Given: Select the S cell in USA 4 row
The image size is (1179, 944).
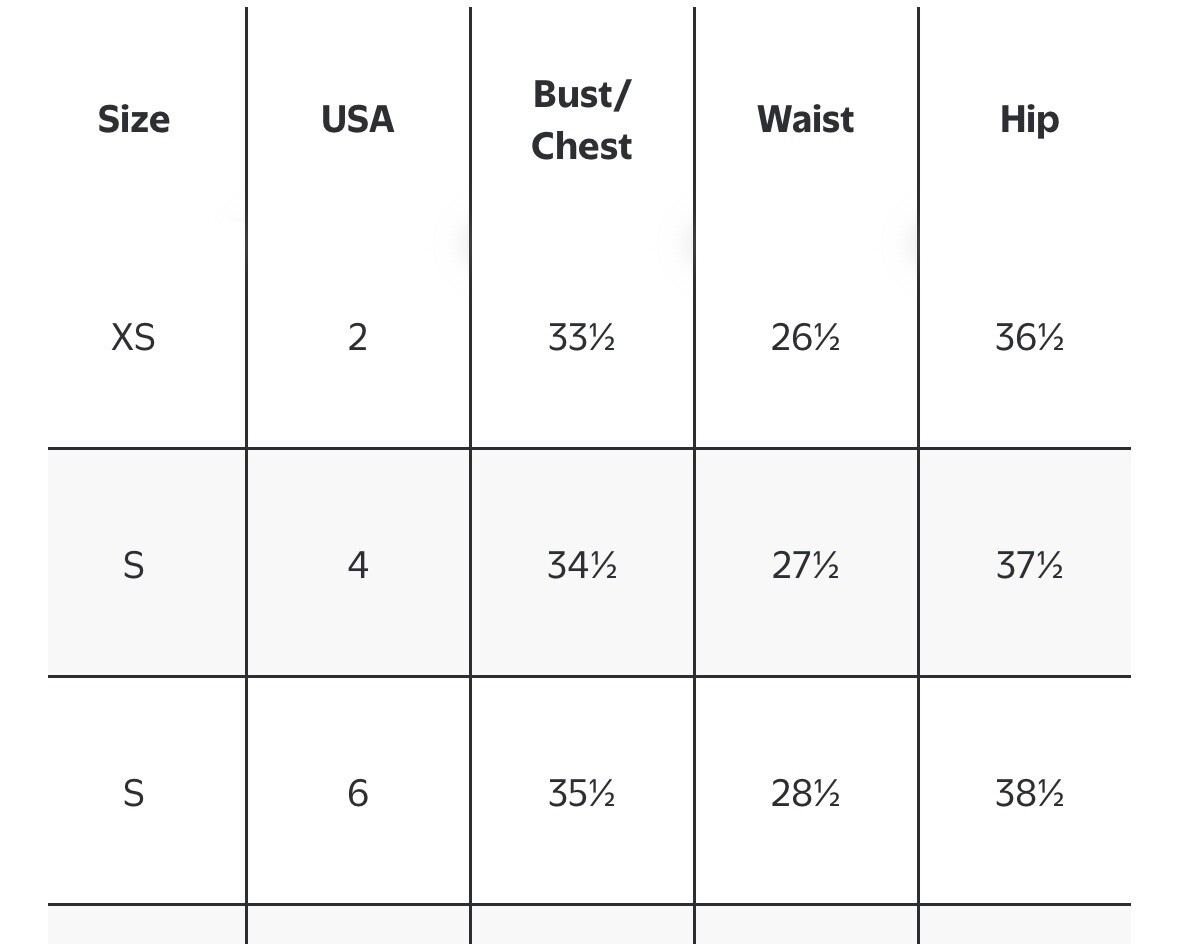Looking at the screenshot, I should click(134, 565).
